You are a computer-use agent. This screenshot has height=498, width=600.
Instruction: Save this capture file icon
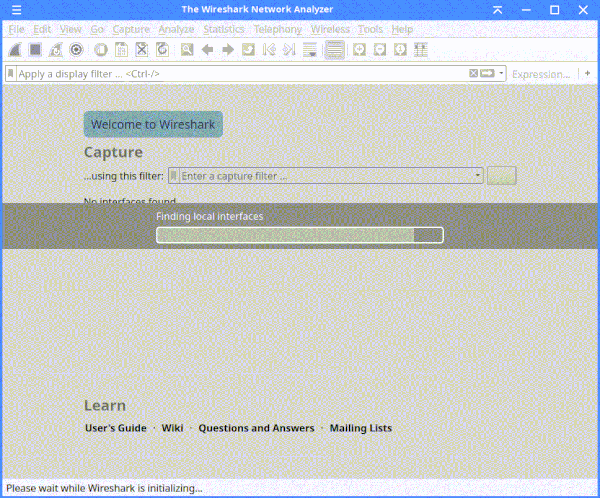pyautogui.click(x=122, y=50)
